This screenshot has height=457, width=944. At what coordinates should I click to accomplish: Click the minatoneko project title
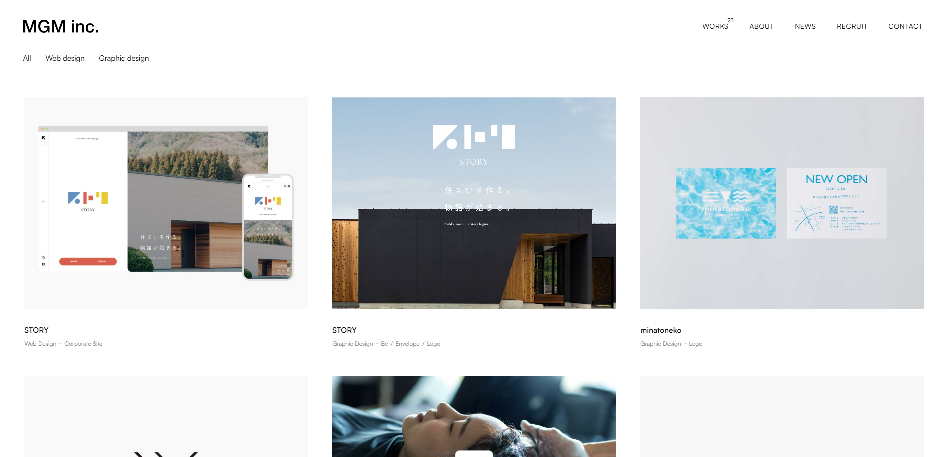(x=660, y=331)
